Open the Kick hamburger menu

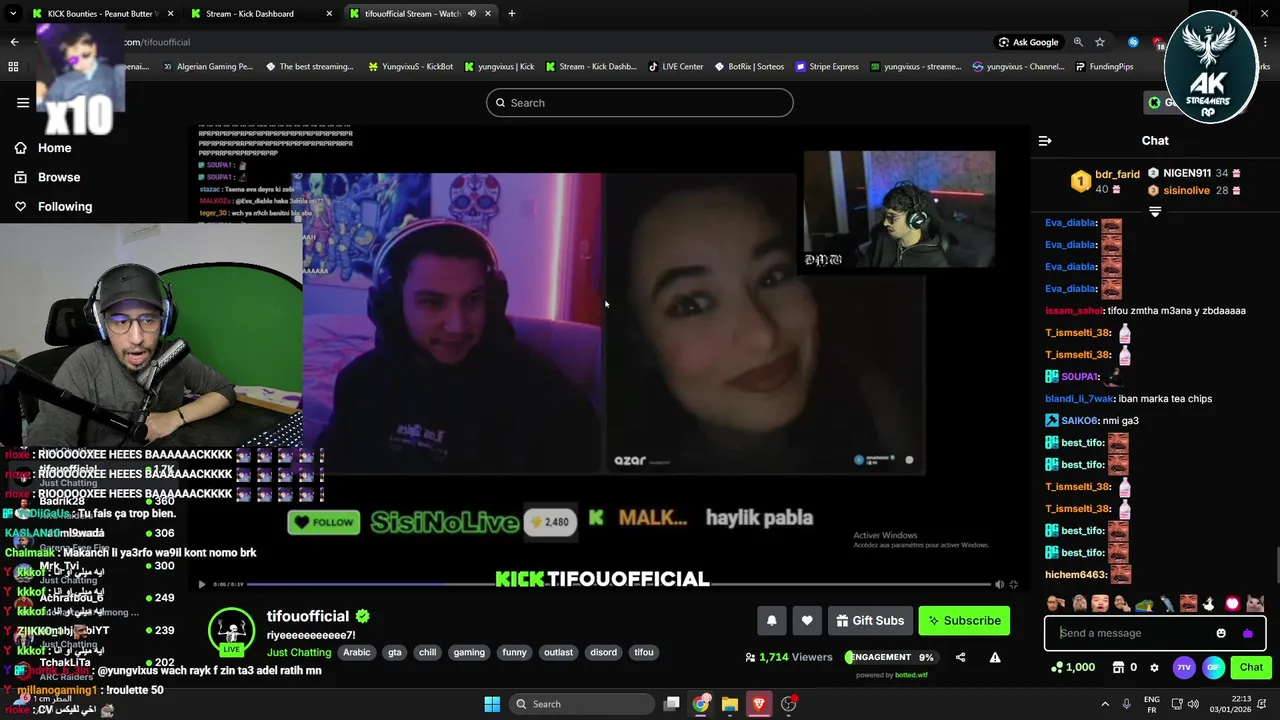23,102
